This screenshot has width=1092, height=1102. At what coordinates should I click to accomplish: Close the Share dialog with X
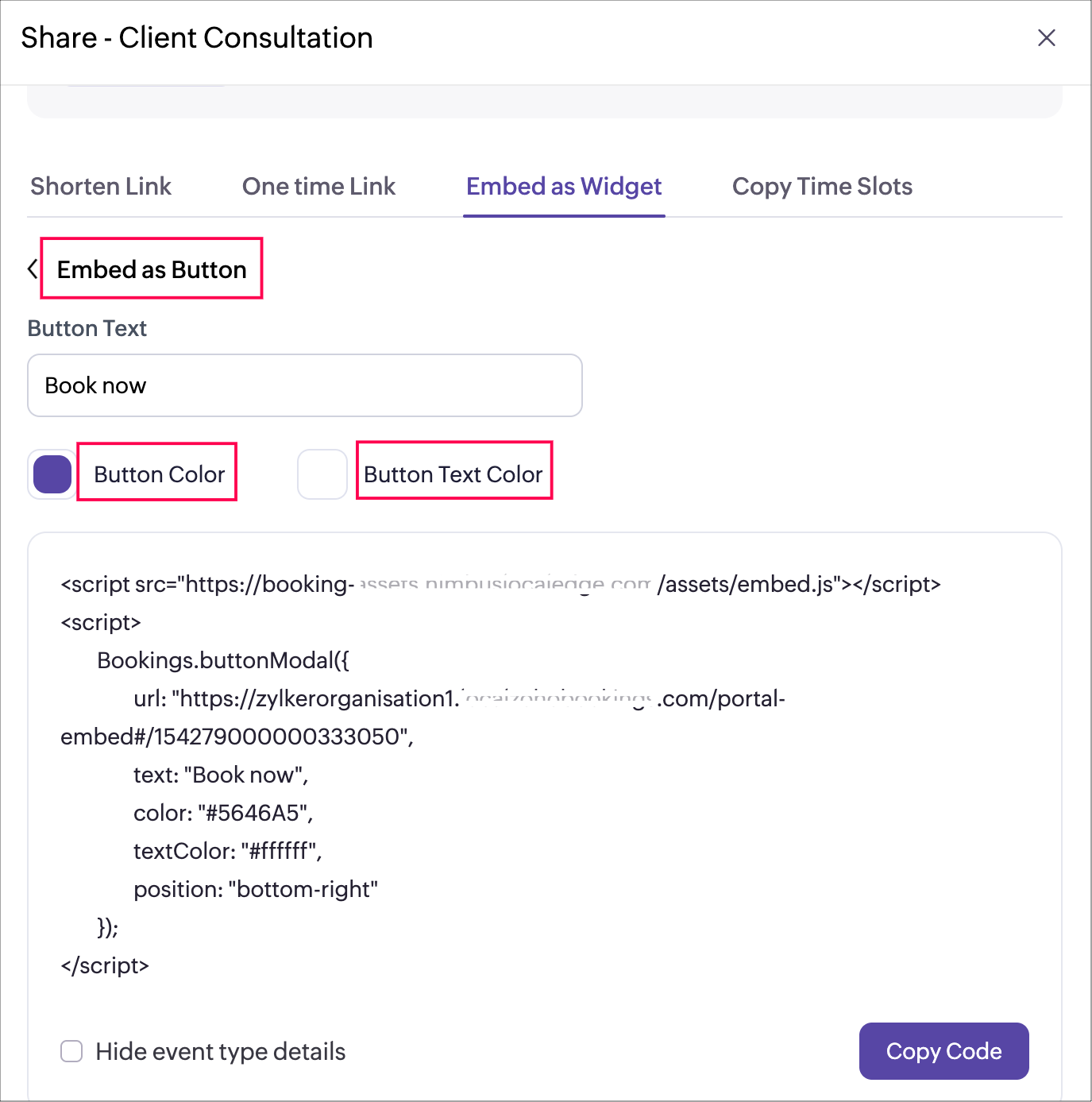pyautogui.click(x=1046, y=38)
